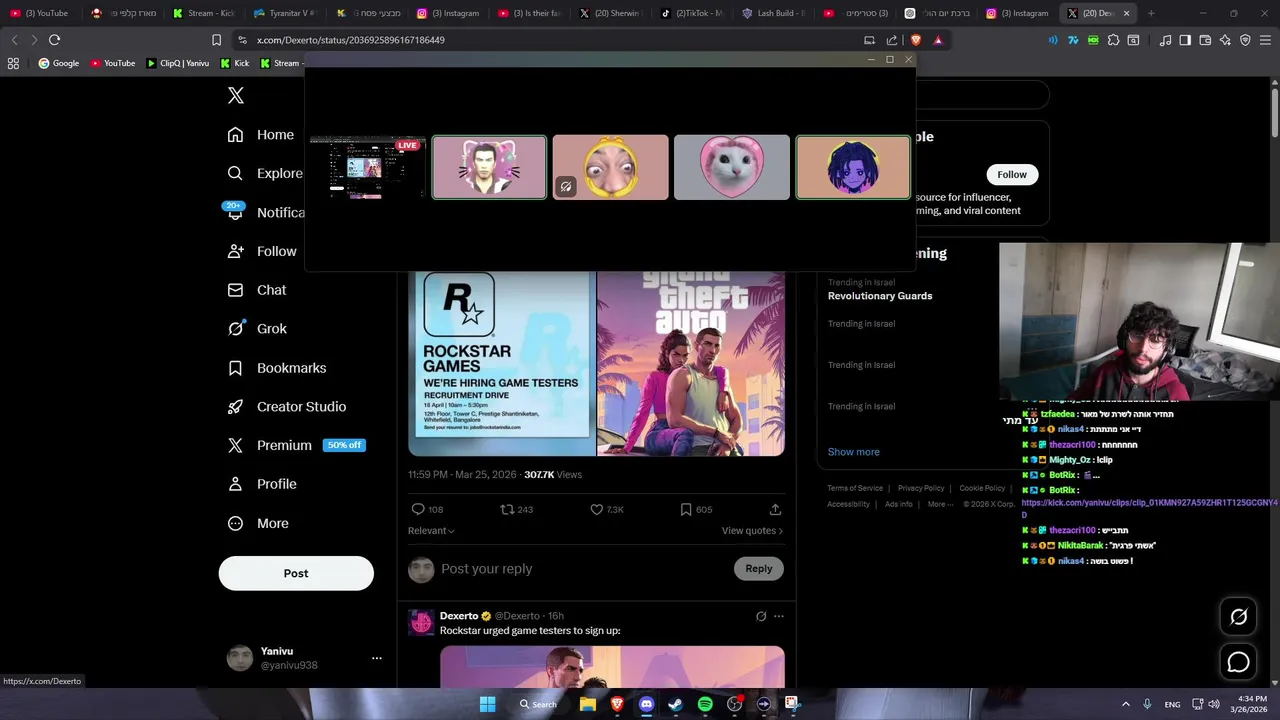
Task: Click the share icon on the post
Action: [x=775, y=509]
